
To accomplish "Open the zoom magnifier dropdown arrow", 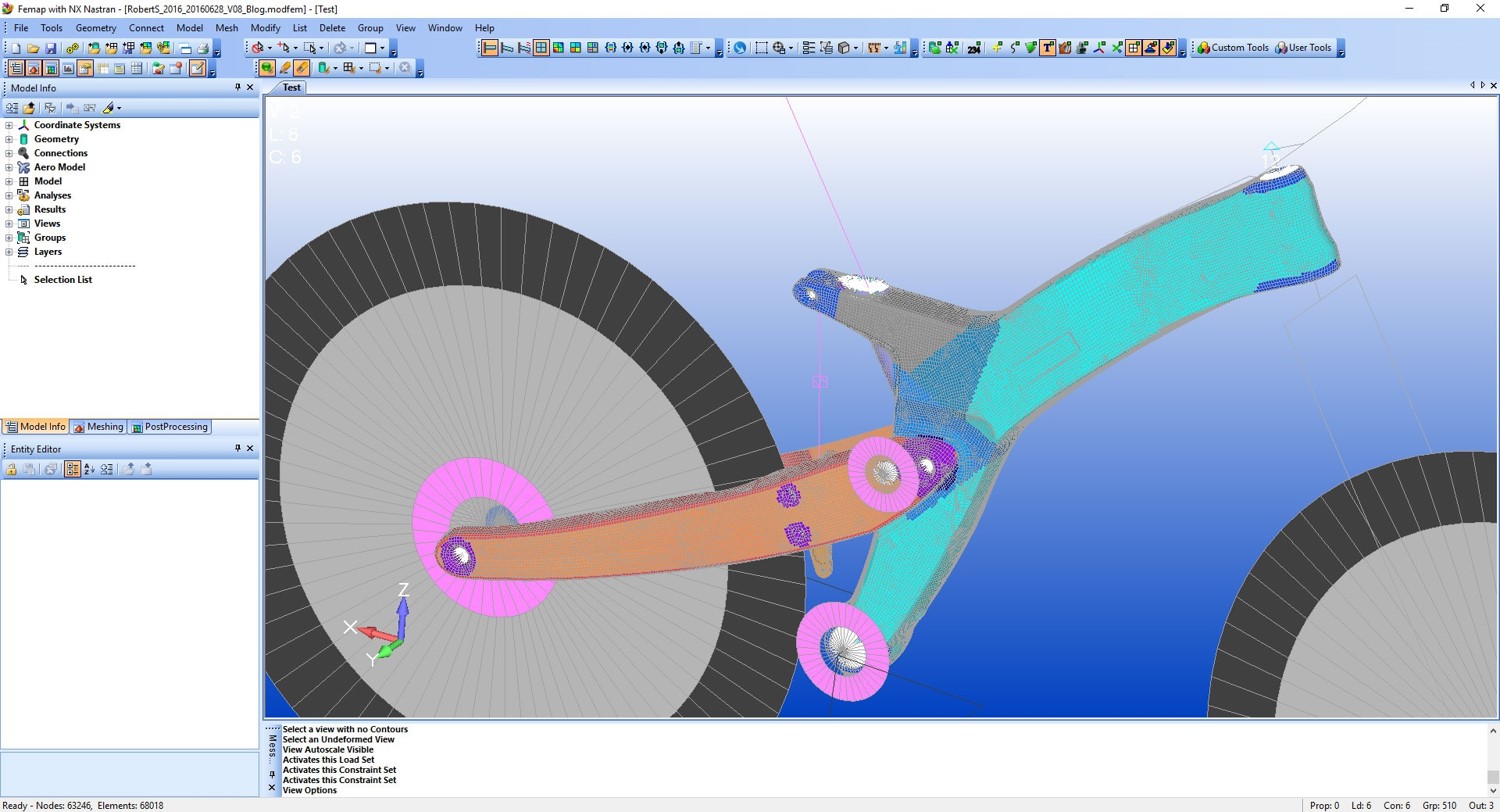I will click(x=791, y=47).
